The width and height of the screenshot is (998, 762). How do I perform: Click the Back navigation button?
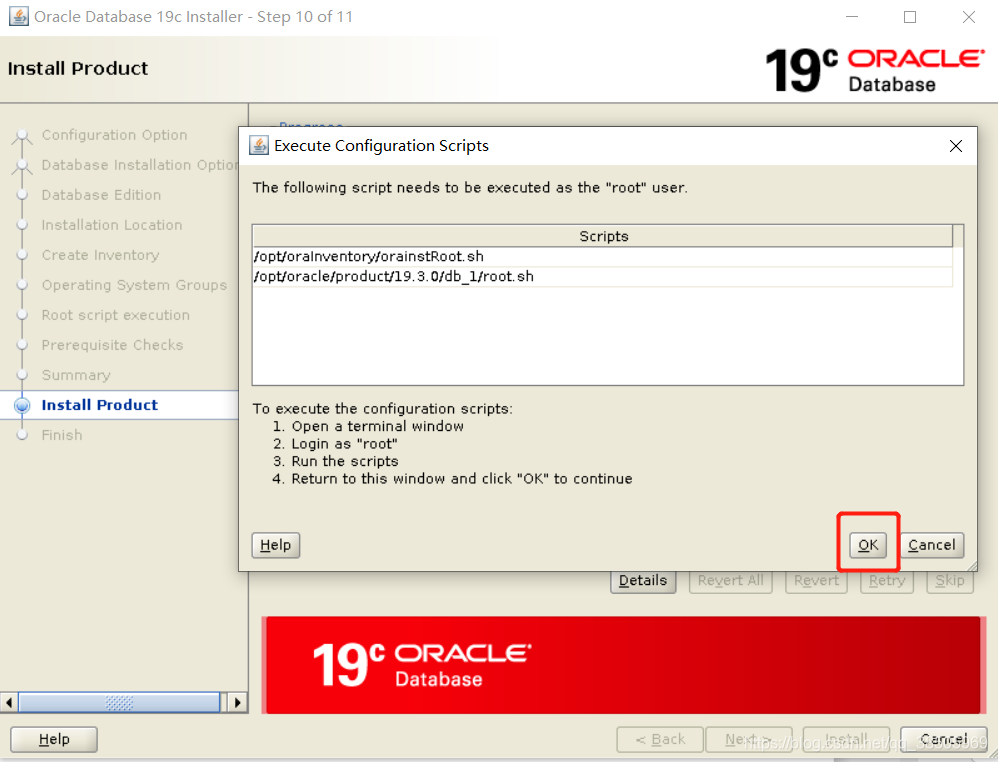660,739
